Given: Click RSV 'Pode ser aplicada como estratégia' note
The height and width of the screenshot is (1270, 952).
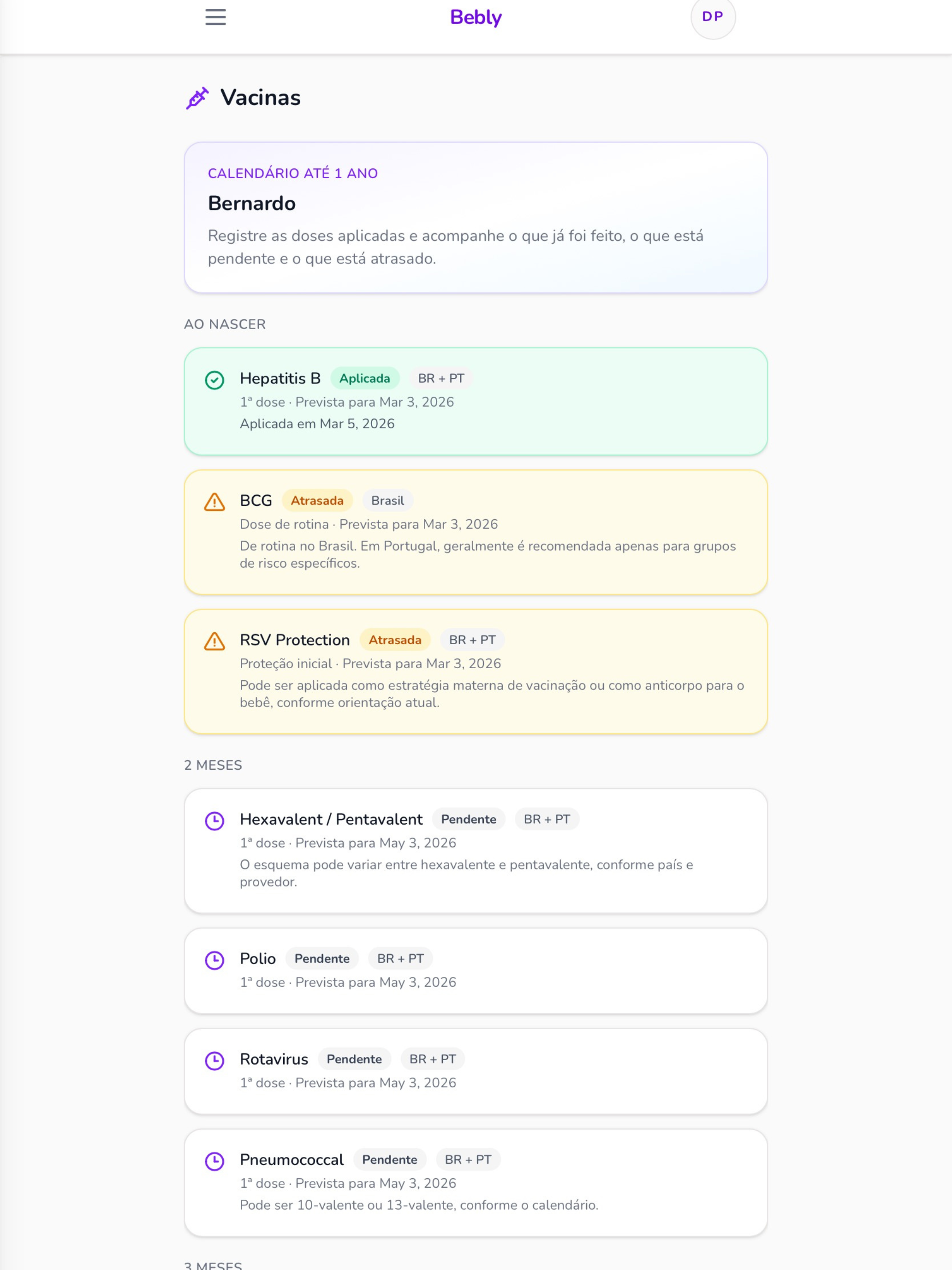Looking at the screenshot, I should pos(492,694).
